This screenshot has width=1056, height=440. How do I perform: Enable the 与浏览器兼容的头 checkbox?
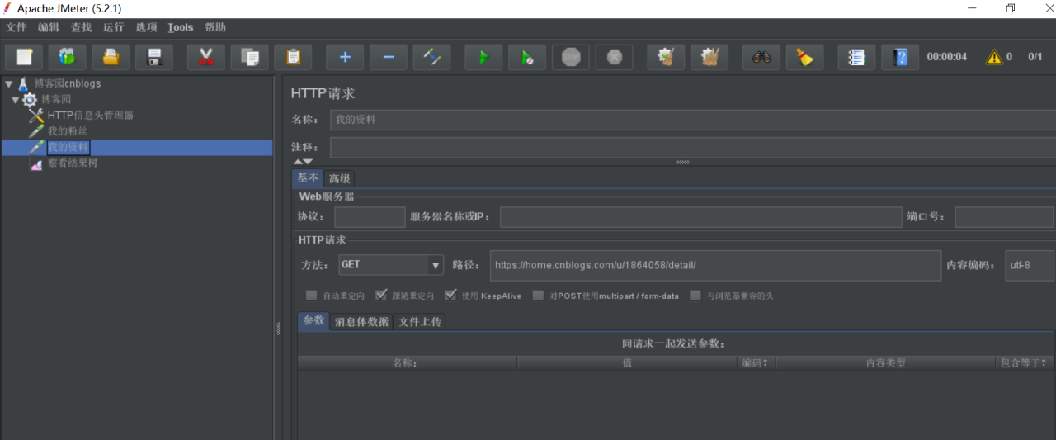coord(696,296)
